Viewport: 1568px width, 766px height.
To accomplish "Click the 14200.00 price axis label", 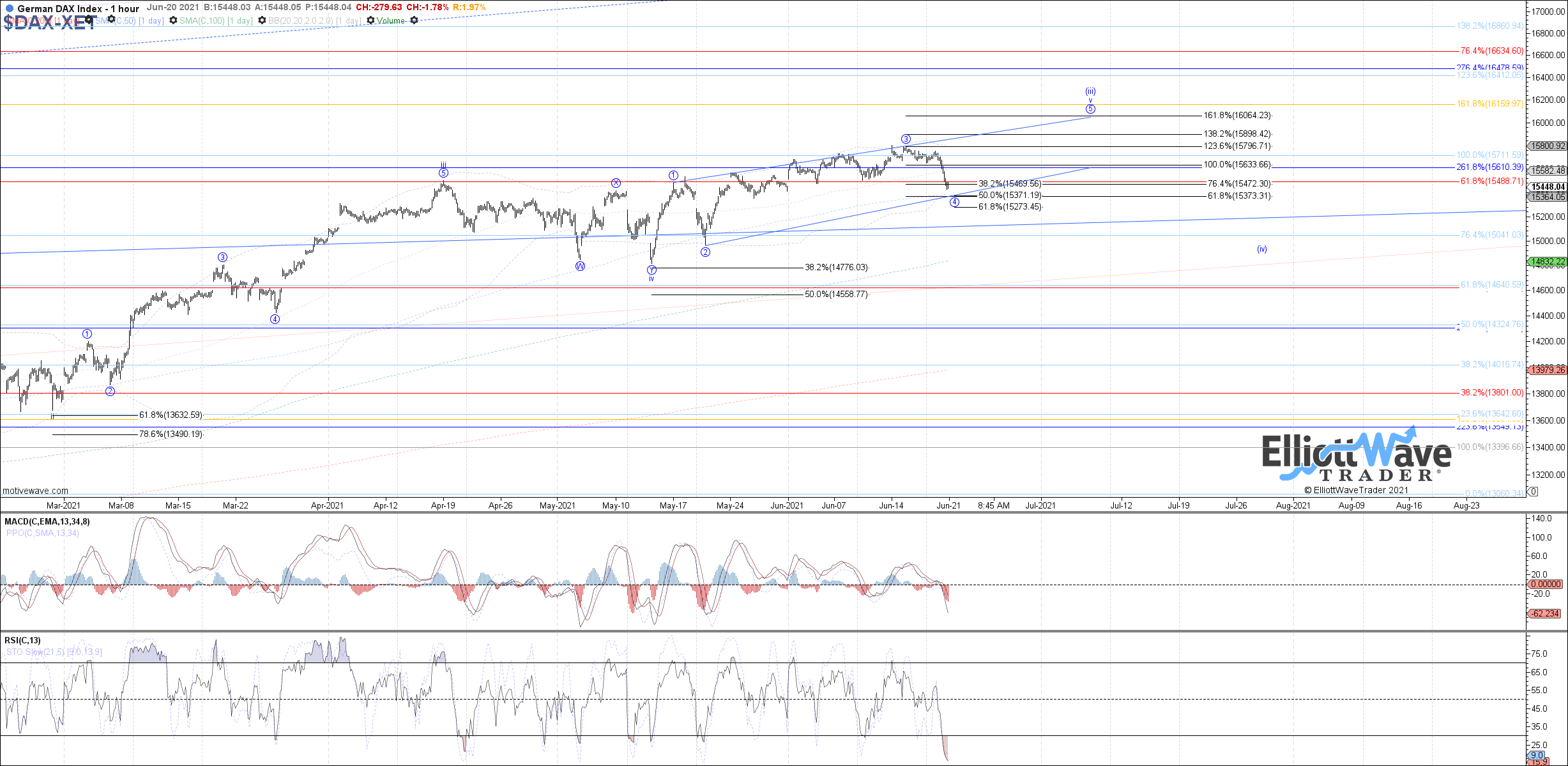I will (1548, 341).
